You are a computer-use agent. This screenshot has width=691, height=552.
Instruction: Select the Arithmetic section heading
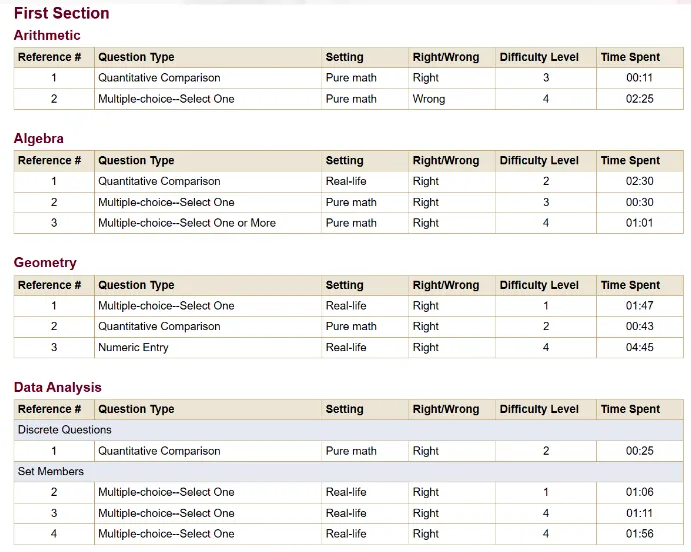47,36
